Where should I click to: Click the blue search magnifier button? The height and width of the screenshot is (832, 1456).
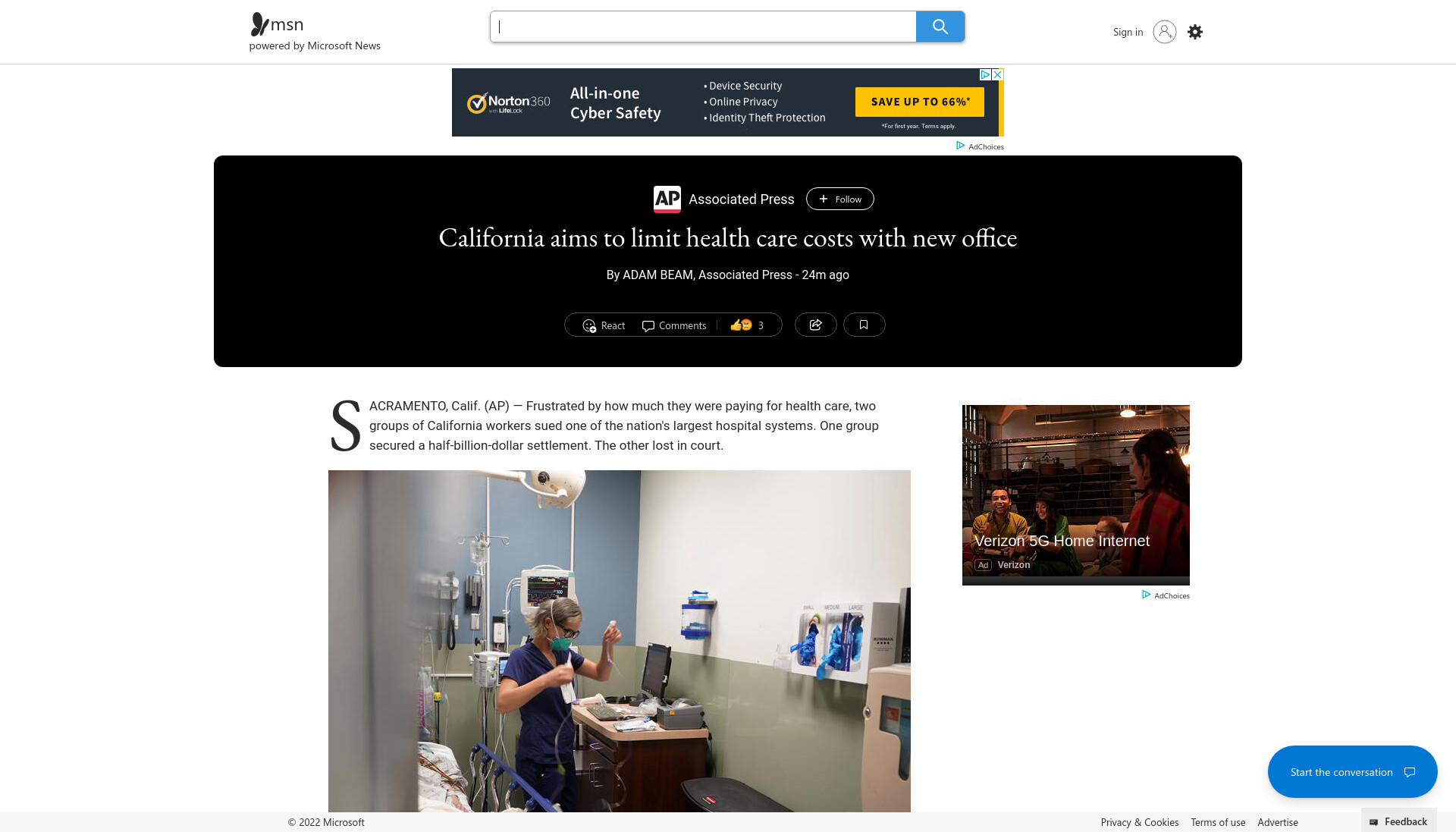940,27
